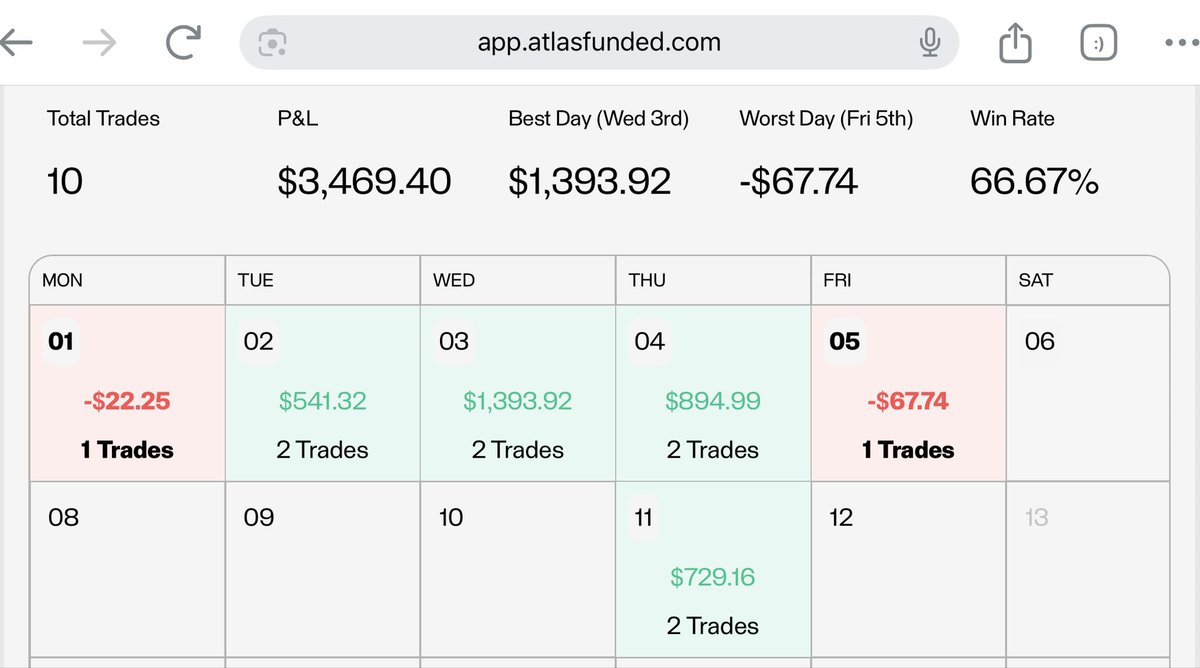Select Monday 01 calendar cell
The width and height of the screenshot is (1200, 668).
point(127,393)
